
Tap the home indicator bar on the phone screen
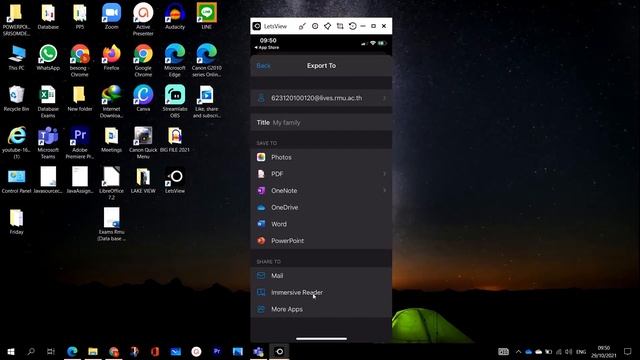point(321,338)
